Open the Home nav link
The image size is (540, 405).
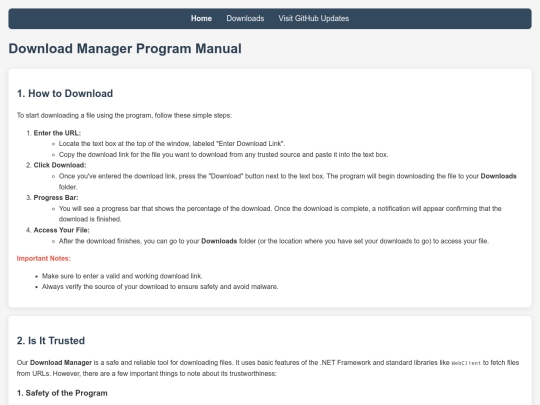point(201,18)
